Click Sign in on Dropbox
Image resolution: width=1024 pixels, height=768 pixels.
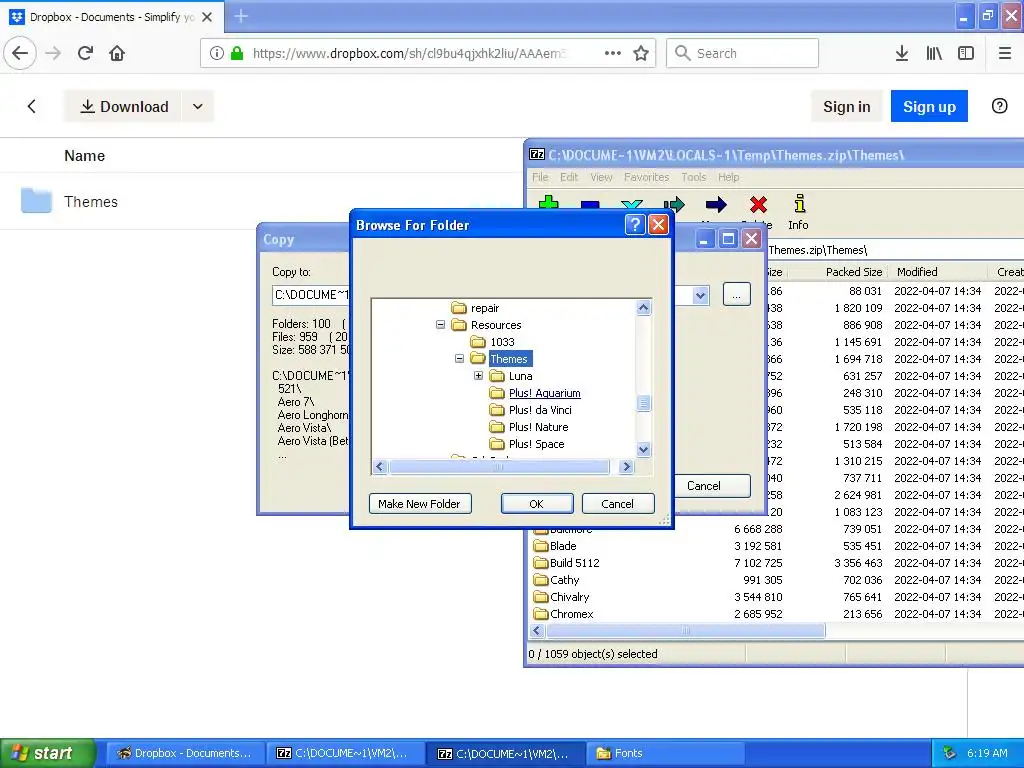[x=846, y=106]
